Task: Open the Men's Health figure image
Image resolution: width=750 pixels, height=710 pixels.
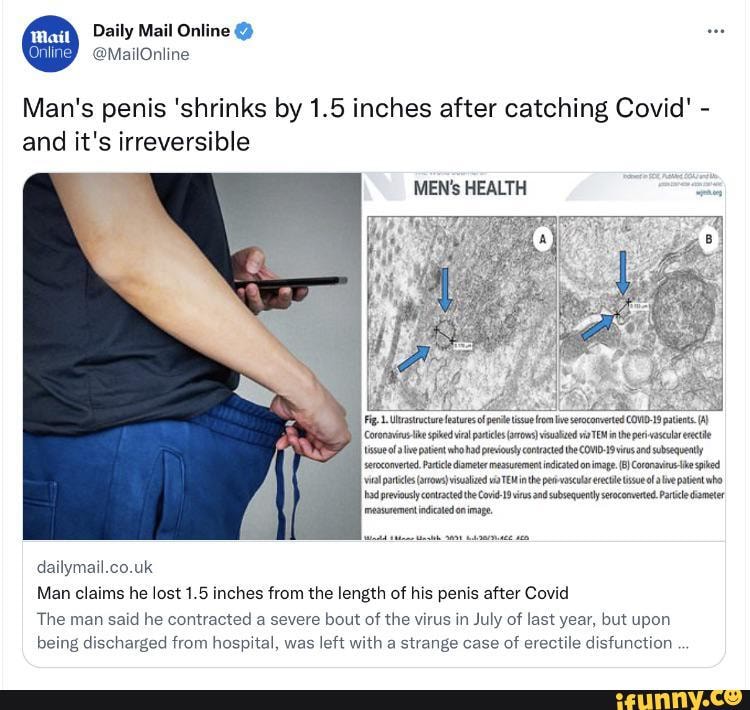Action: click(x=544, y=356)
